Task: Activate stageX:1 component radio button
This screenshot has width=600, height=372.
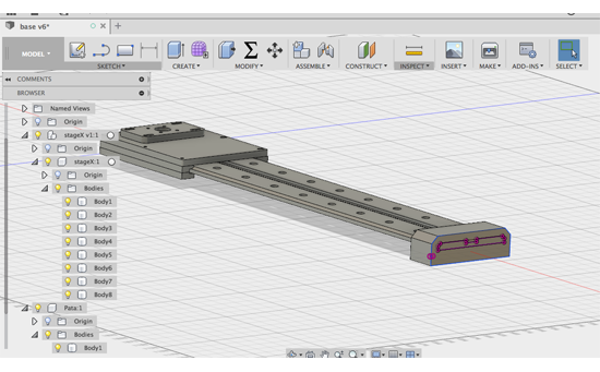Action: [x=111, y=162]
